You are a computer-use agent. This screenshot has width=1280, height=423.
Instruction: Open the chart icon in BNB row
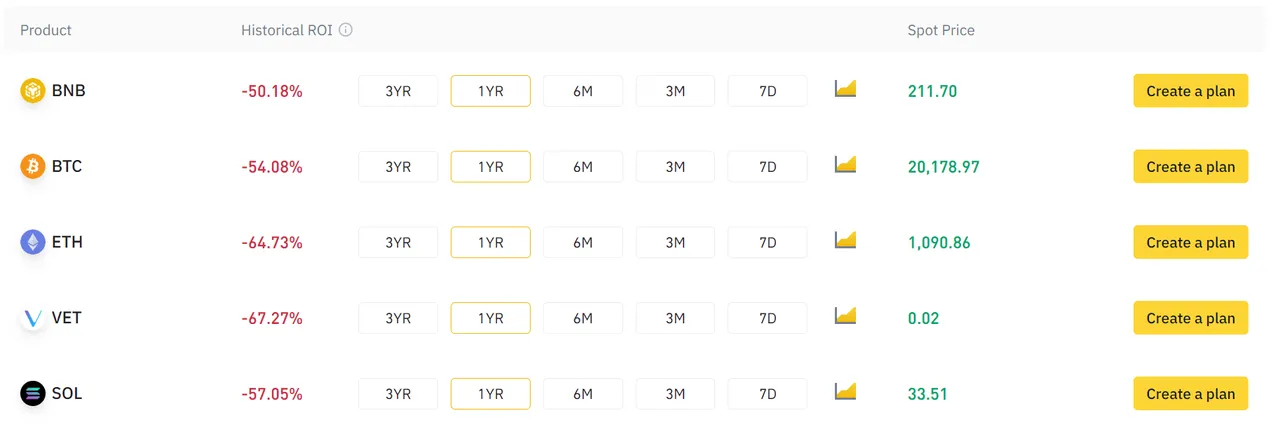[x=846, y=88]
